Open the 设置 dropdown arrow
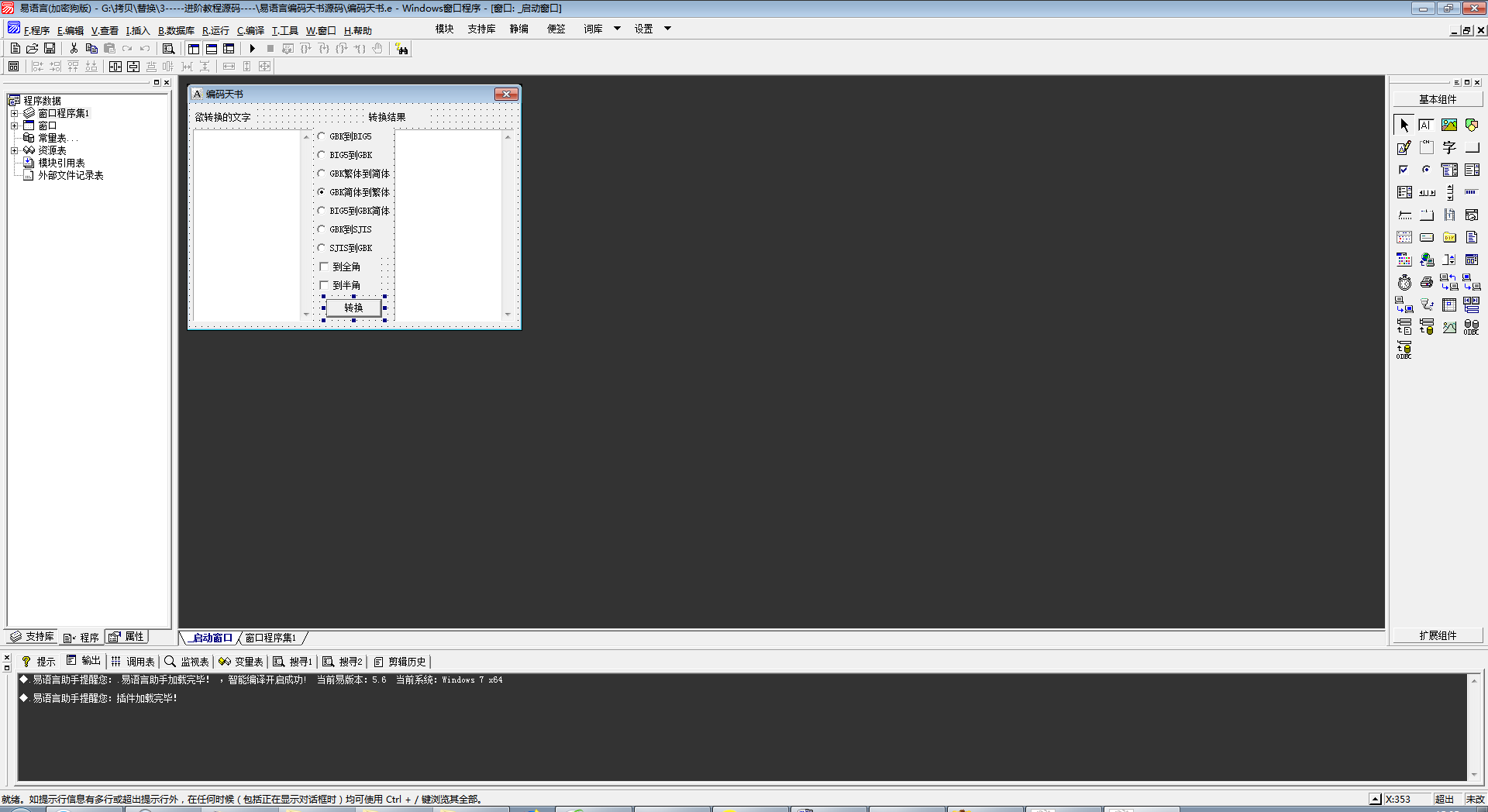The width and height of the screenshot is (1488, 812). (667, 29)
